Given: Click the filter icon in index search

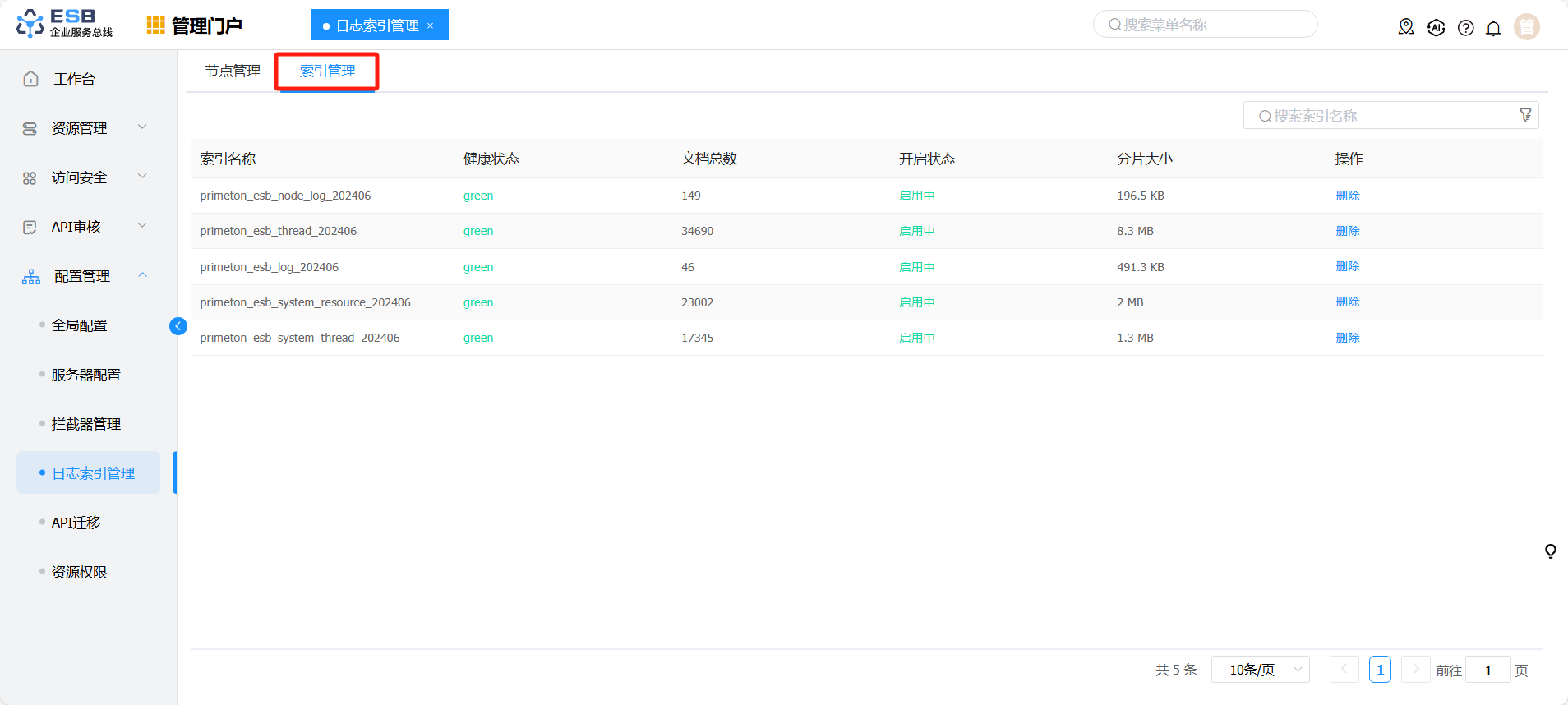Looking at the screenshot, I should [1525, 115].
